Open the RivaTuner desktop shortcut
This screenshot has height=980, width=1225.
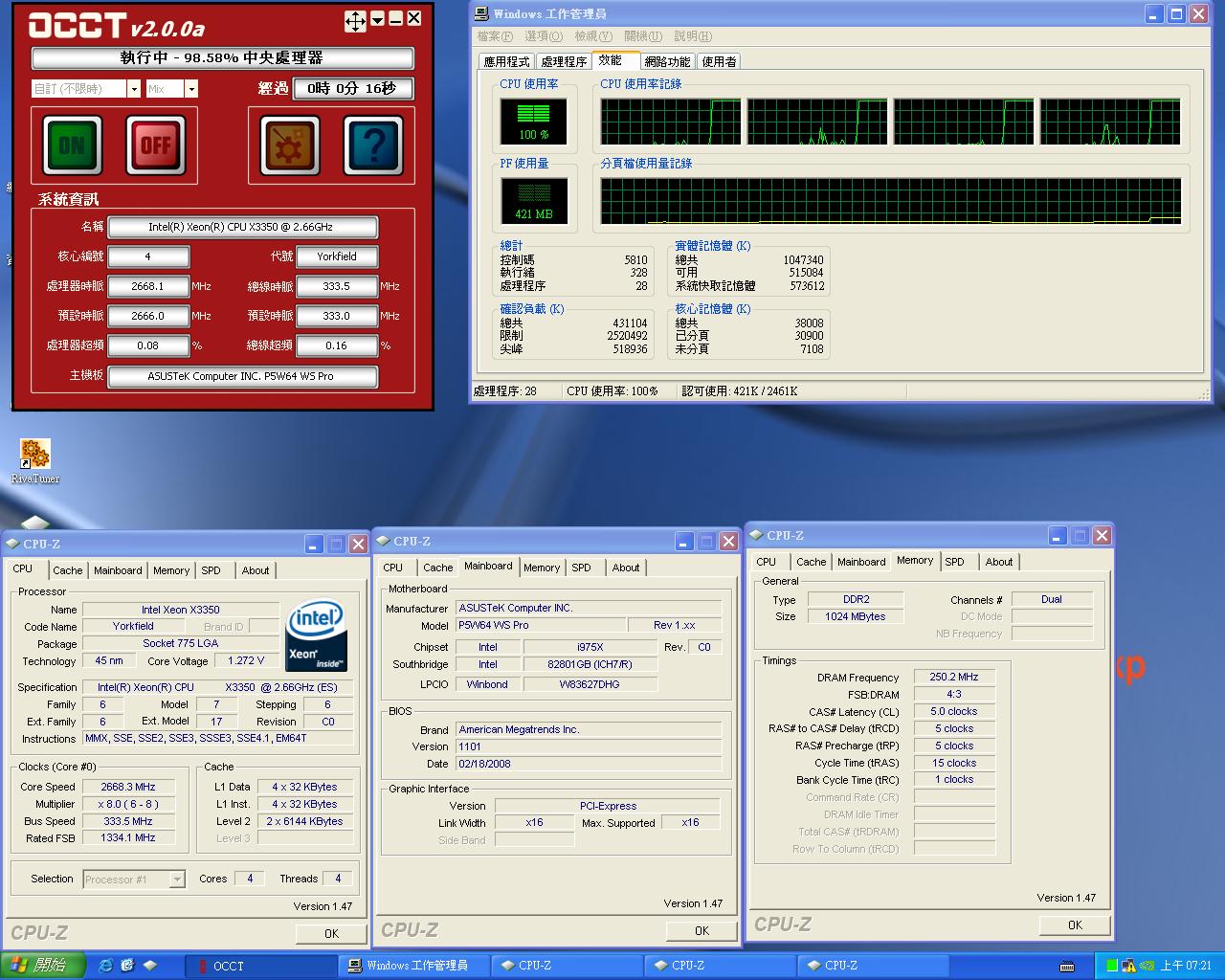click(x=34, y=460)
